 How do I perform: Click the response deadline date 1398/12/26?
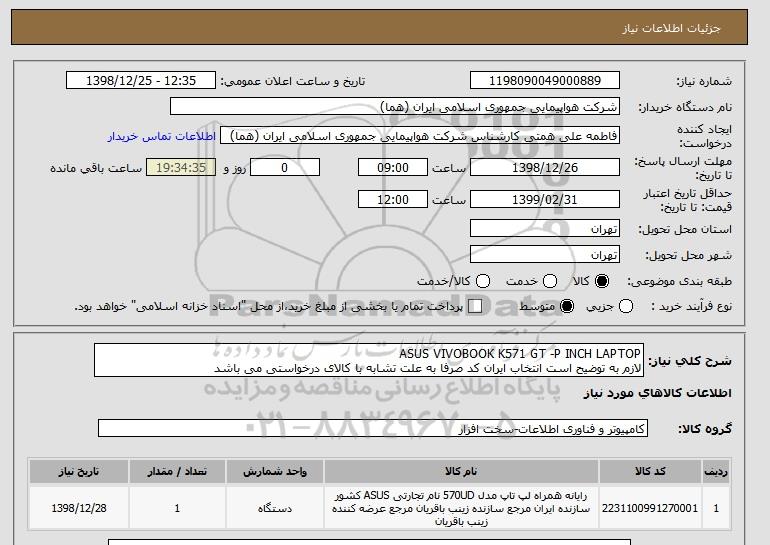(545, 167)
